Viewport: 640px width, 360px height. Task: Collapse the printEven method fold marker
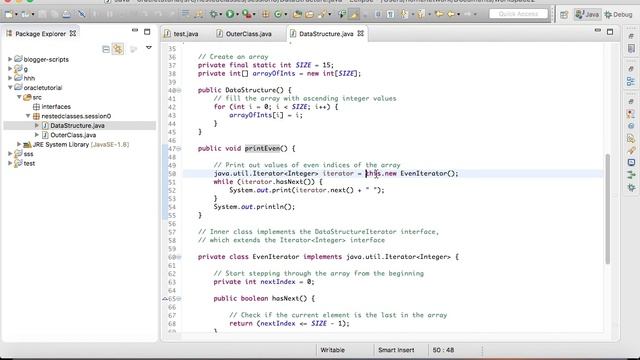click(179, 149)
